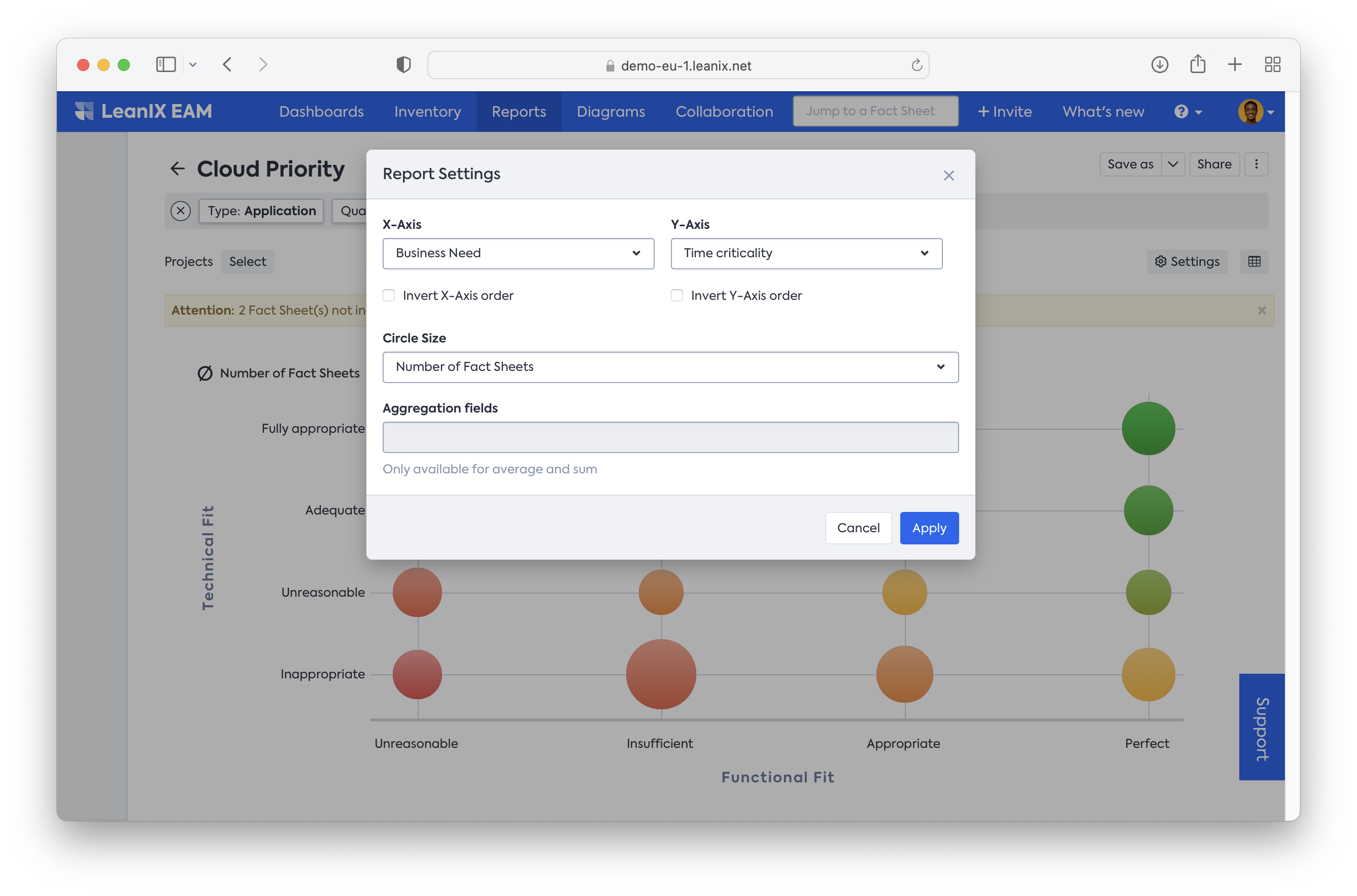Click the Apply button
The image size is (1357, 896).
click(x=929, y=528)
